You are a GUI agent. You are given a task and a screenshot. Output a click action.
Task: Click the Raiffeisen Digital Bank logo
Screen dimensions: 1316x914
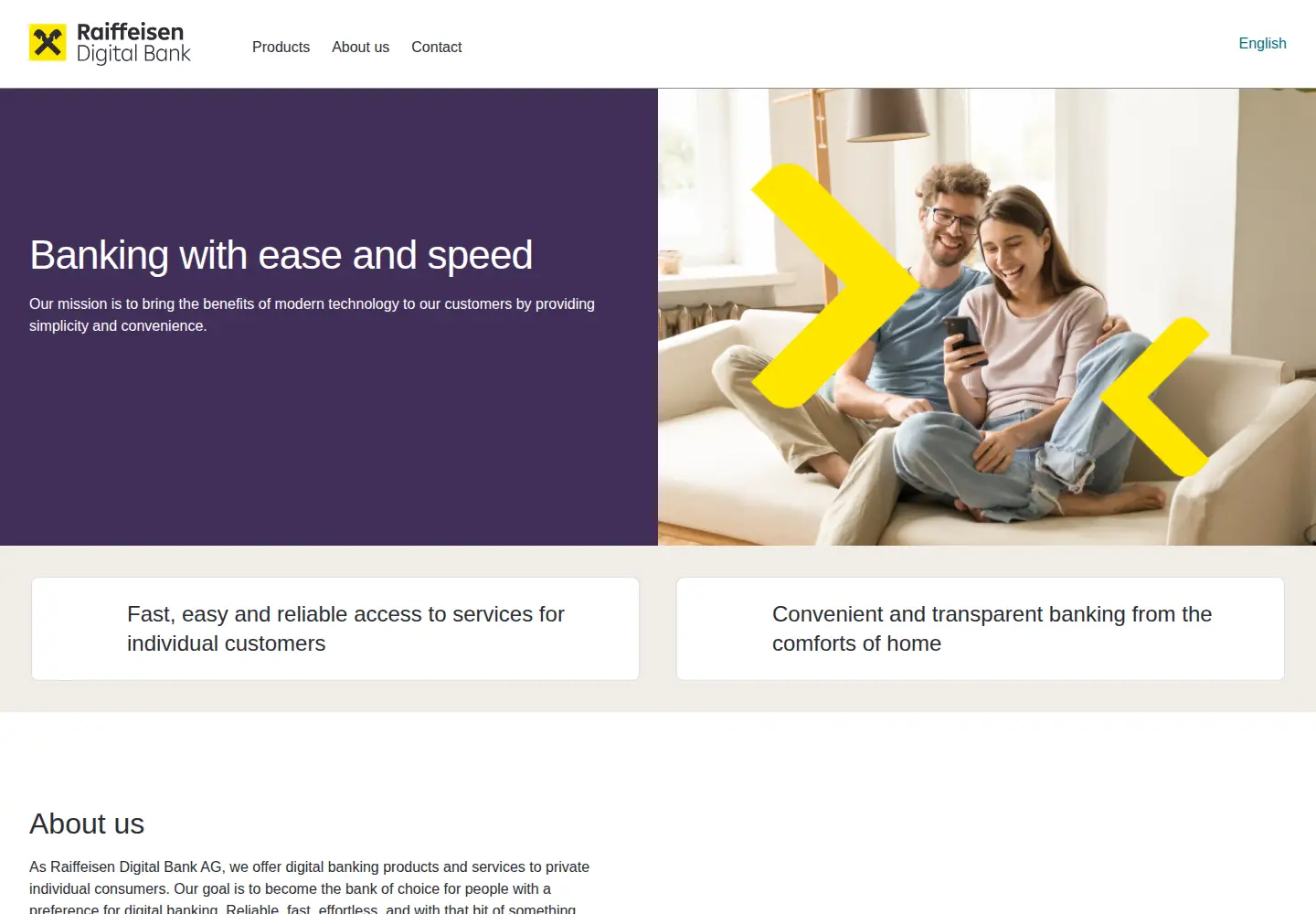pos(110,43)
